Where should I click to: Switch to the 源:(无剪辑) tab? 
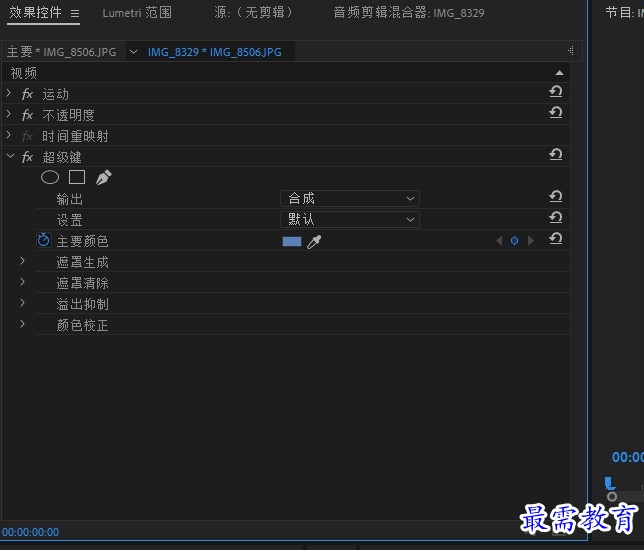tap(253, 13)
